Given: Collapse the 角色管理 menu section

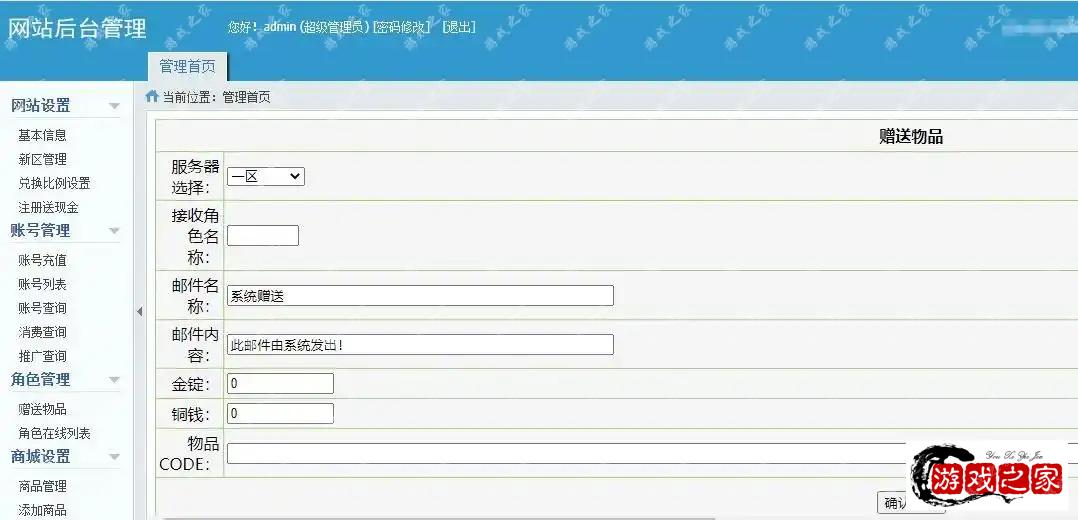Looking at the screenshot, I should coord(114,380).
